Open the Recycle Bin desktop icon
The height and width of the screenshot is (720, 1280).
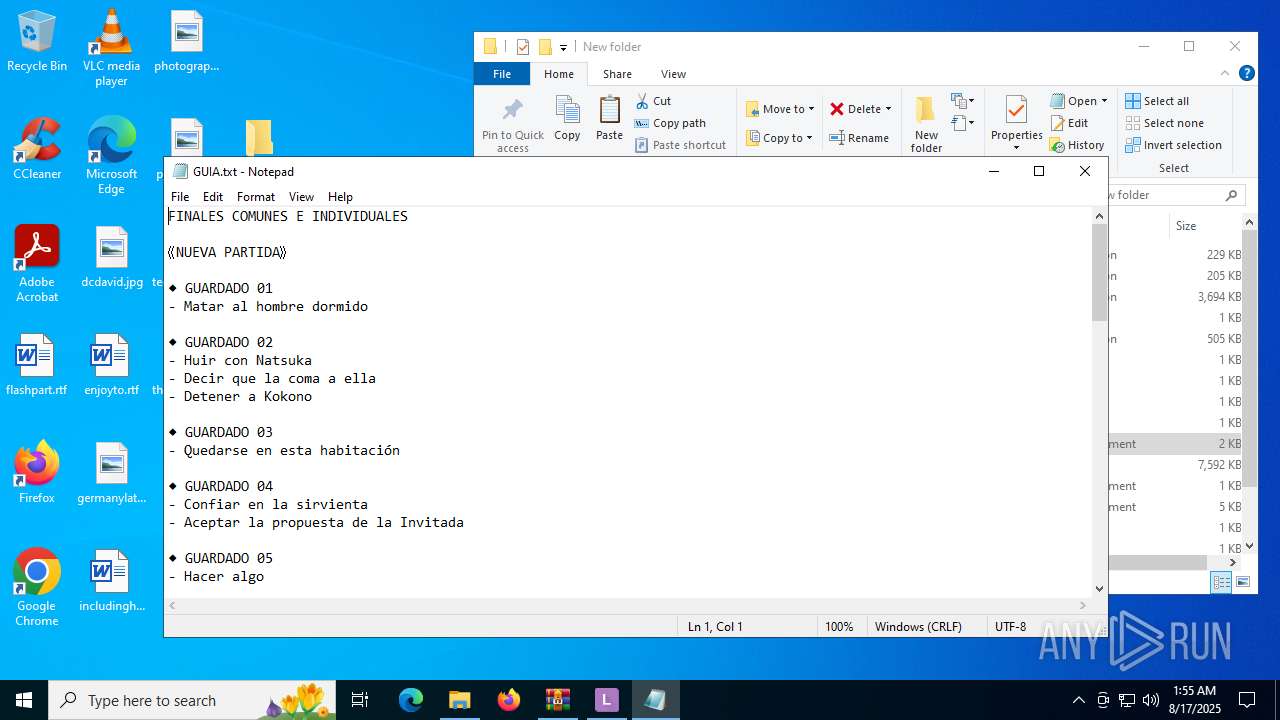(37, 42)
